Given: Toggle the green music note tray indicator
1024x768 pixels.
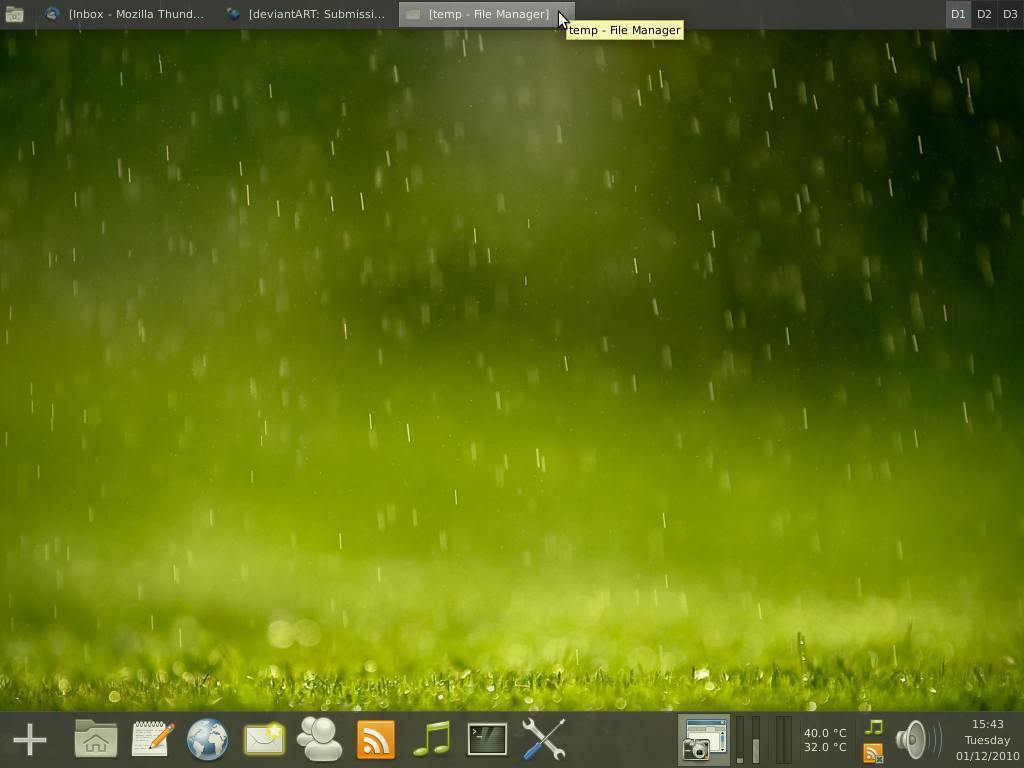Looking at the screenshot, I should click(874, 727).
